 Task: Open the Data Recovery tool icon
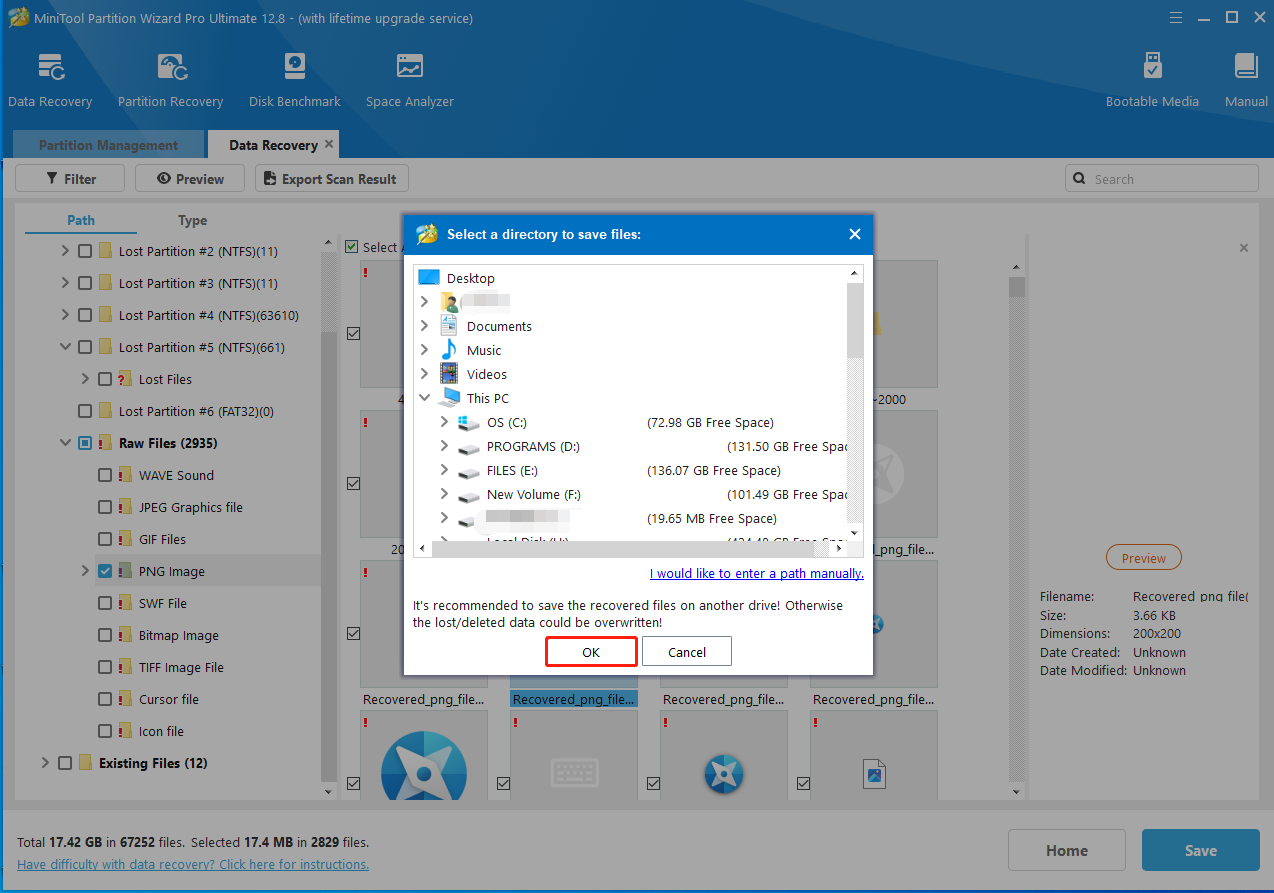click(50, 67)
